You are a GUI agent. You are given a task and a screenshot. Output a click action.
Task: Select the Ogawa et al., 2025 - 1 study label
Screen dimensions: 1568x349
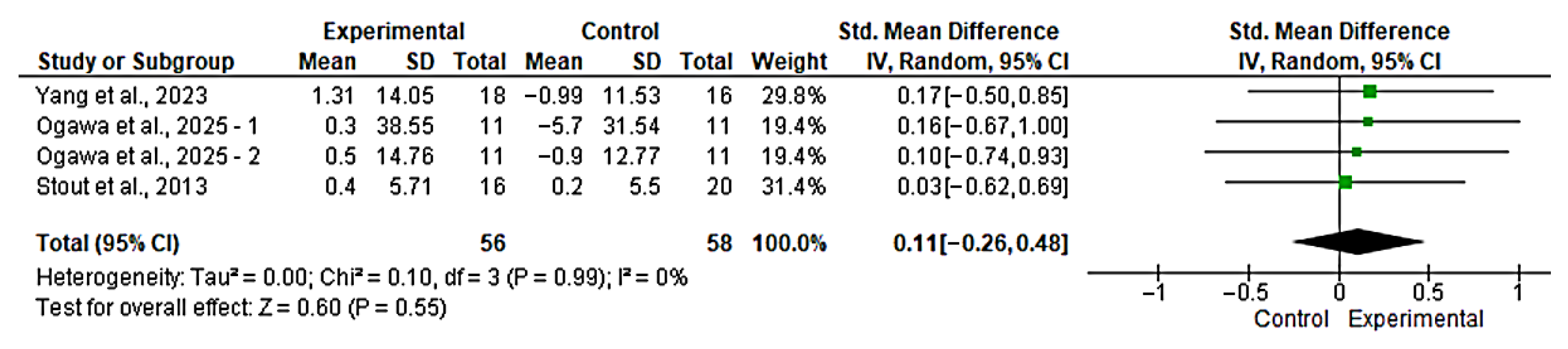click(147, 126)
